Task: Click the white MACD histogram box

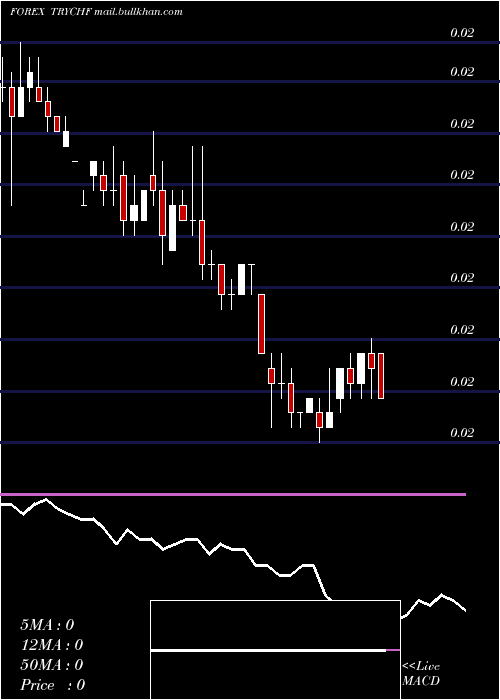Action: 275,650
